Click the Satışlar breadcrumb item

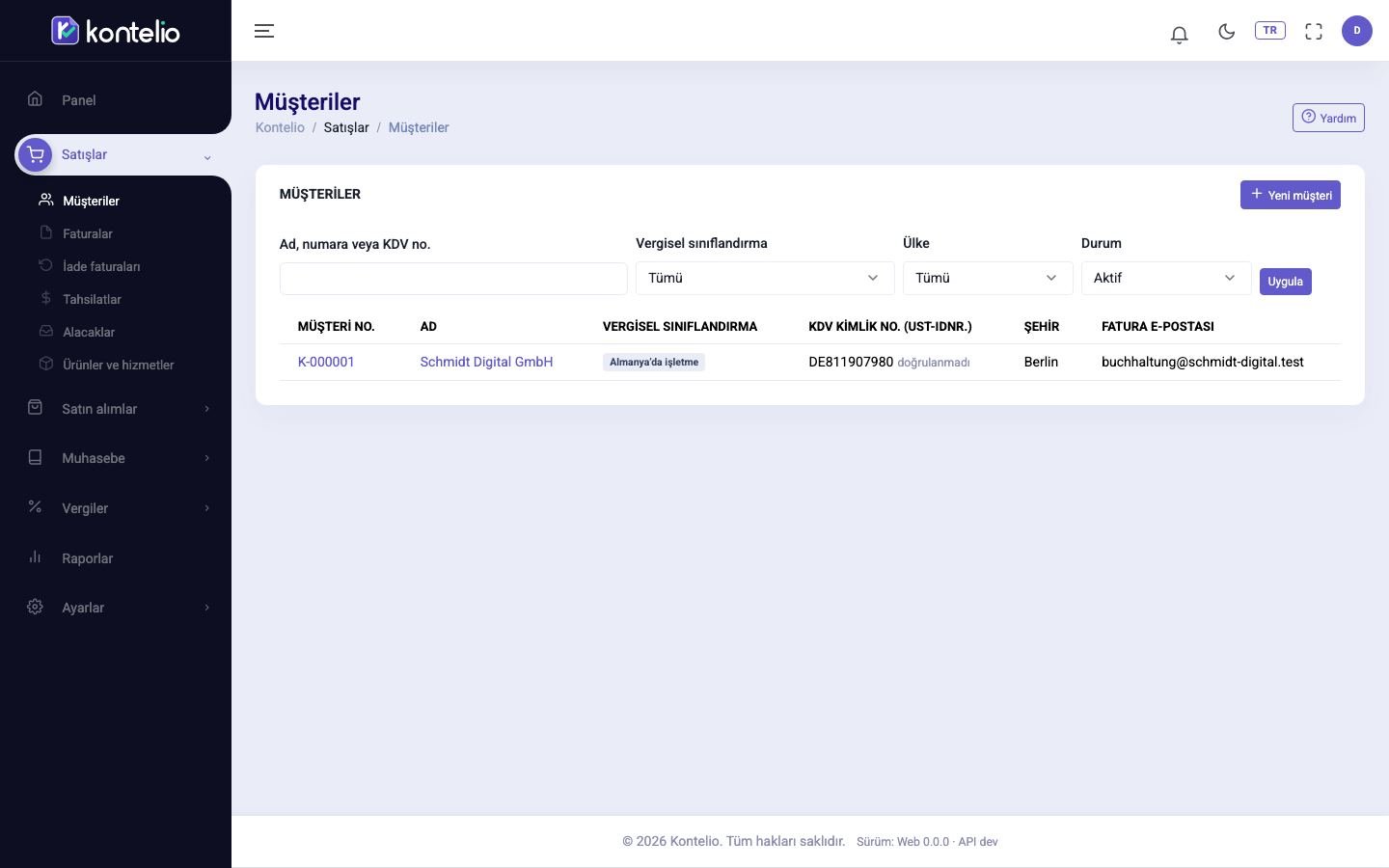(x=346, y=127)
